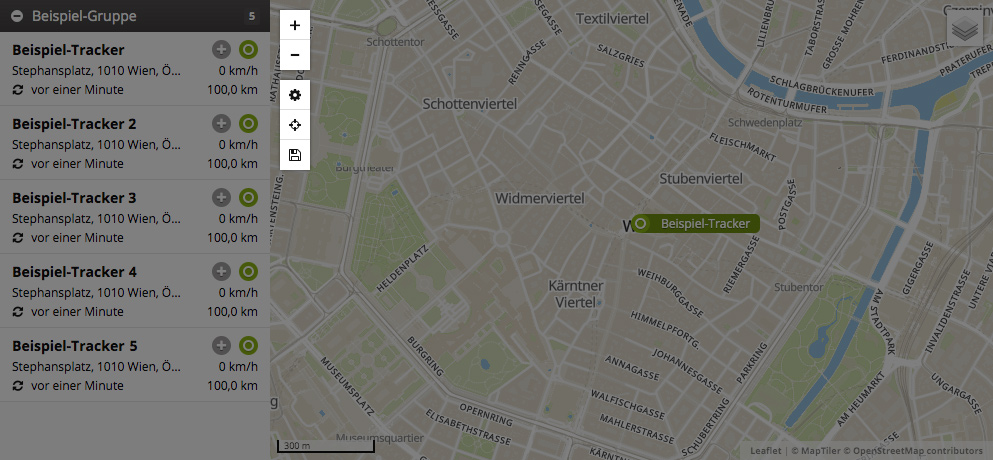Toggle green status circle of Beispiel-Tracker 2

(248, 124)
